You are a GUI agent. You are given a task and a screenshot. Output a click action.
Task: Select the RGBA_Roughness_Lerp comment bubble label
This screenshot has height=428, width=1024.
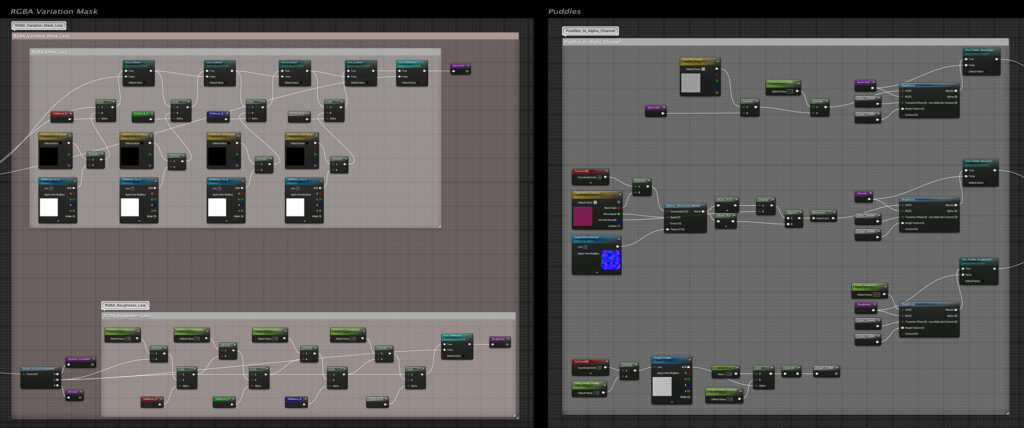point(125,305)
